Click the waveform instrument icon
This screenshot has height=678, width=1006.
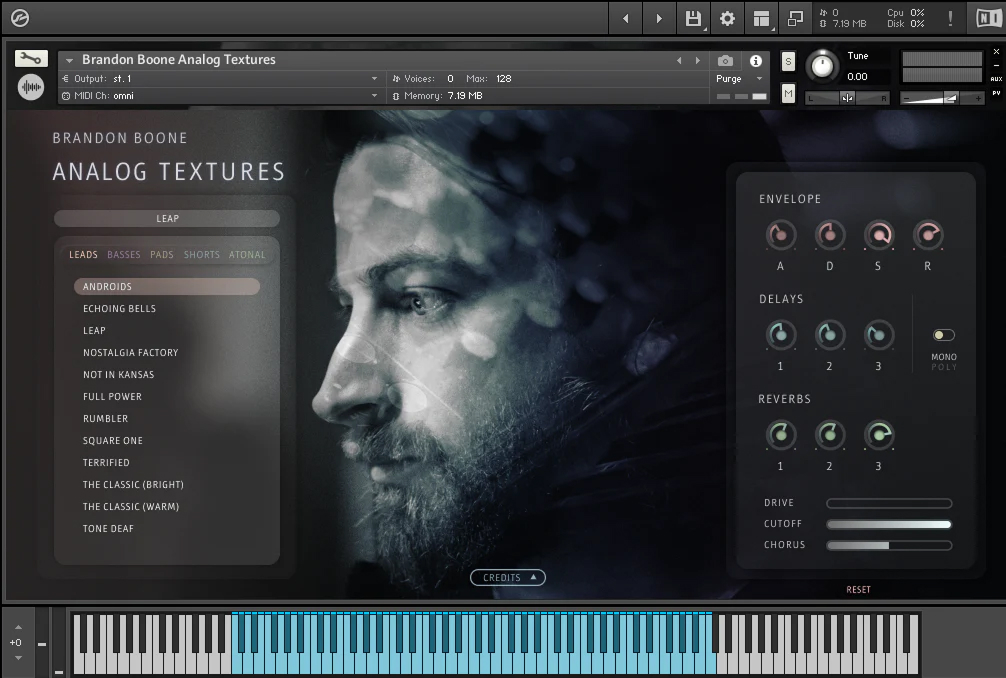(x=31, y=87)
